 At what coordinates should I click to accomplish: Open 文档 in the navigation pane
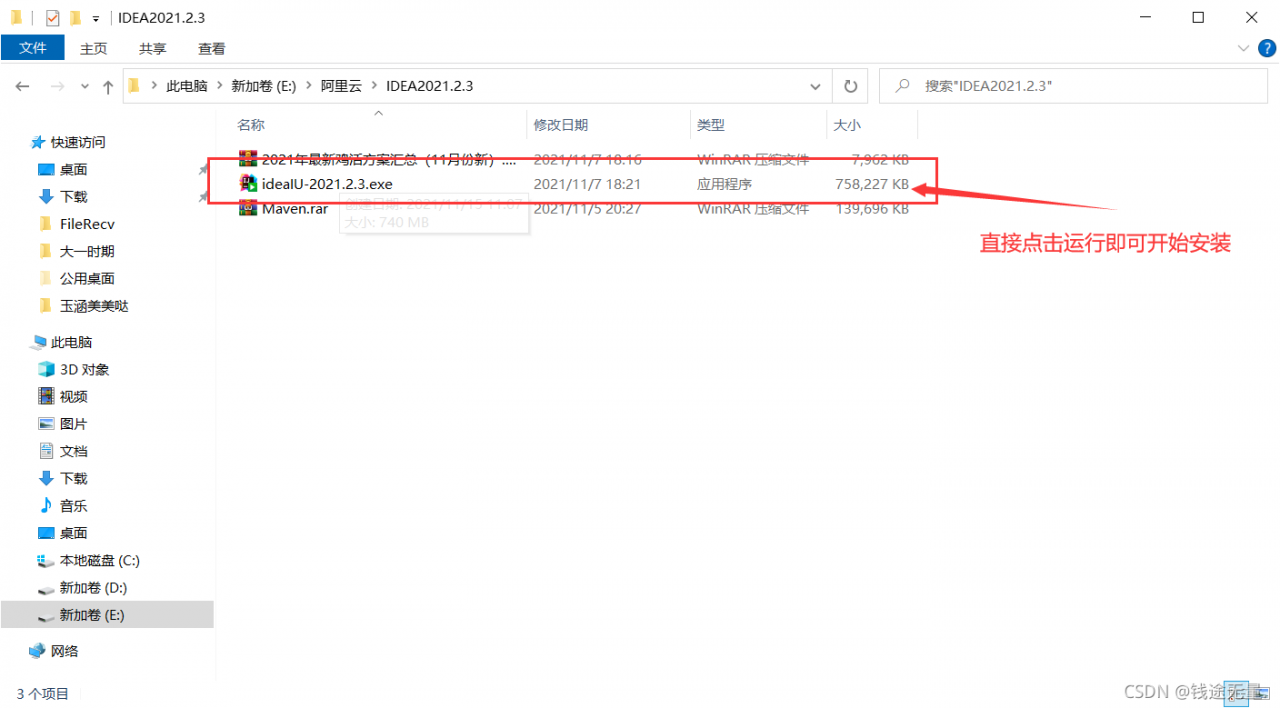(x=73, y=451)
